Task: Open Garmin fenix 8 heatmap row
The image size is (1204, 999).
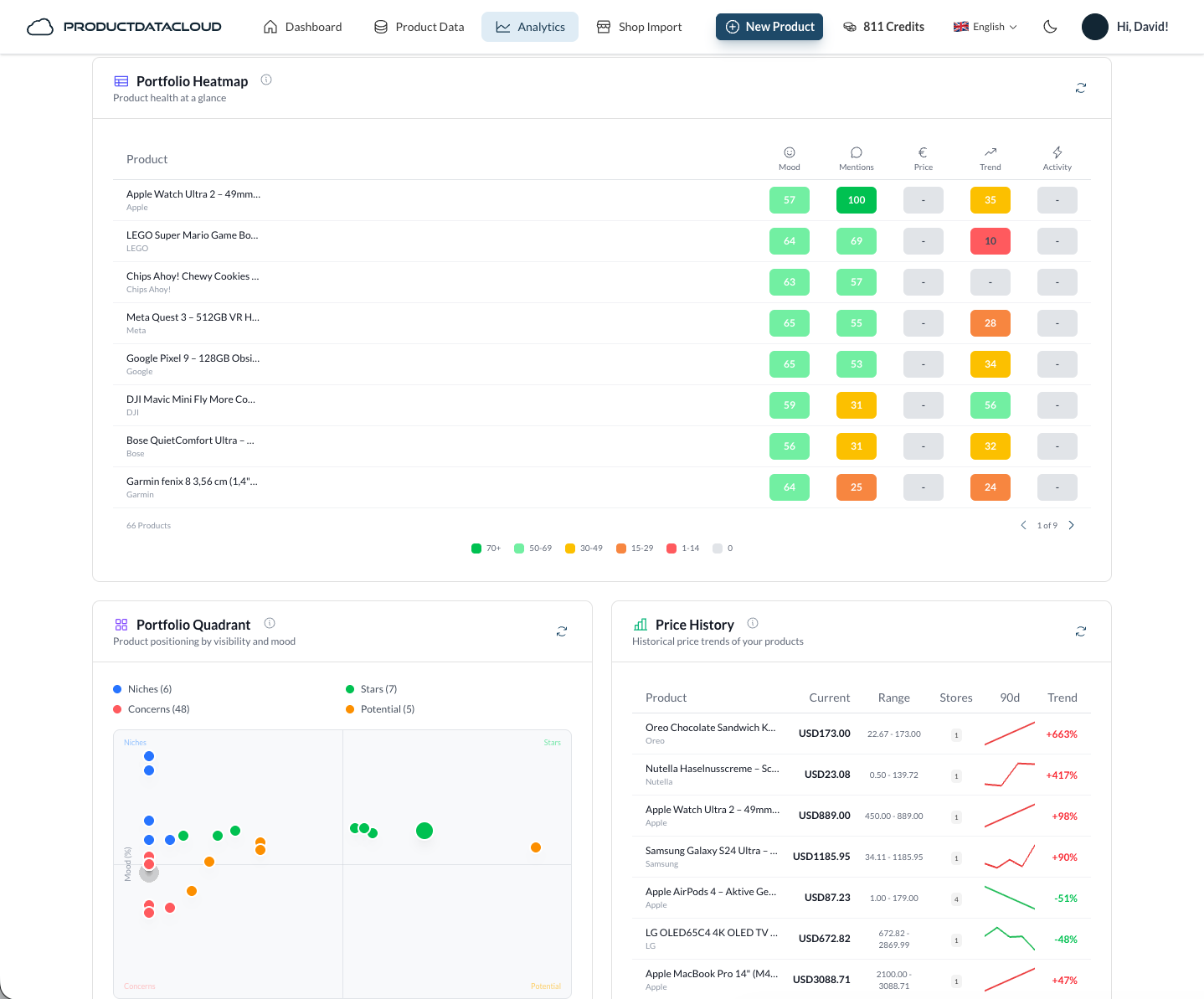Action: coord(602,487)
